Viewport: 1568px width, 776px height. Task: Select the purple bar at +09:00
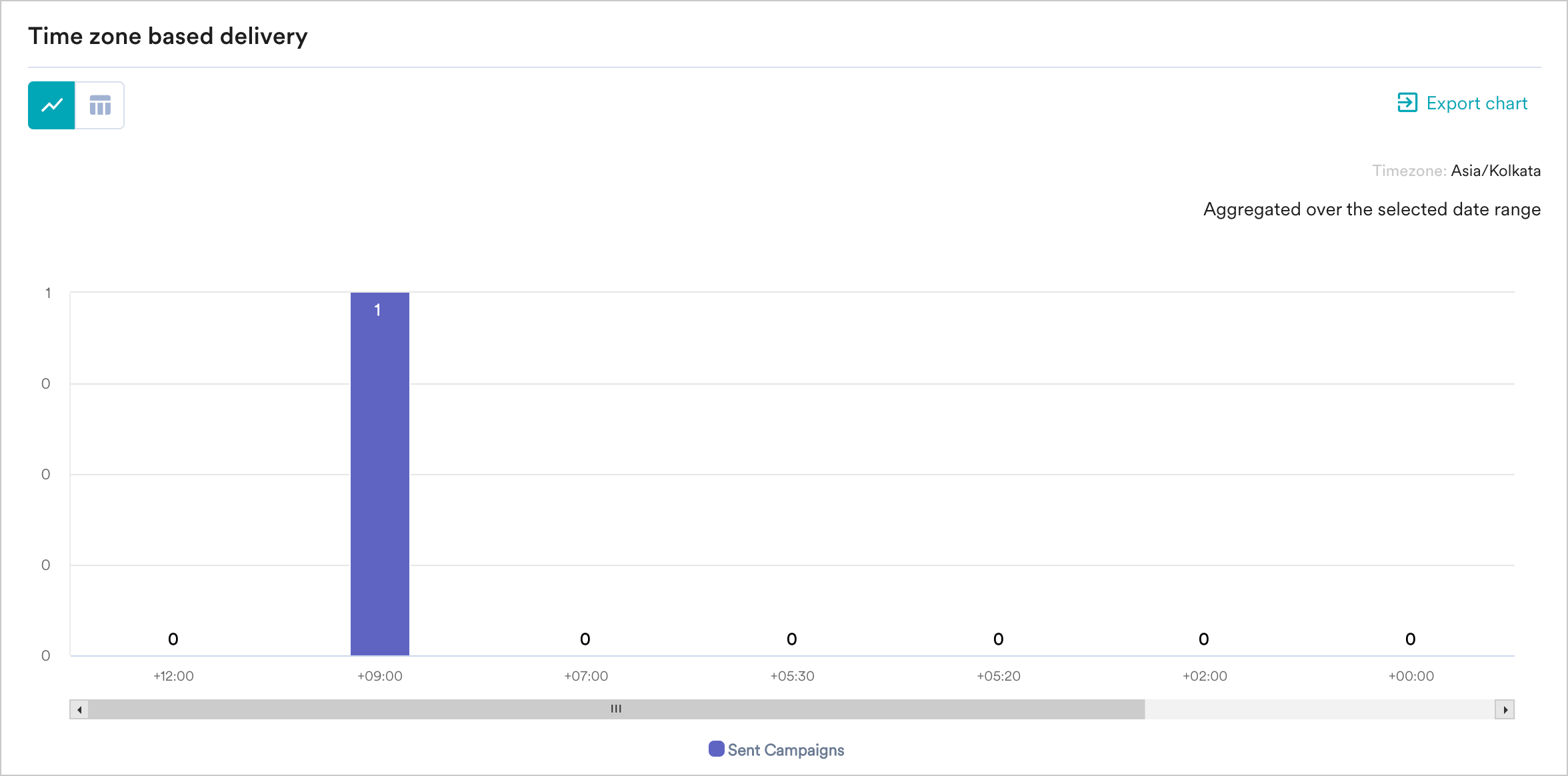(x=380, y=480)
